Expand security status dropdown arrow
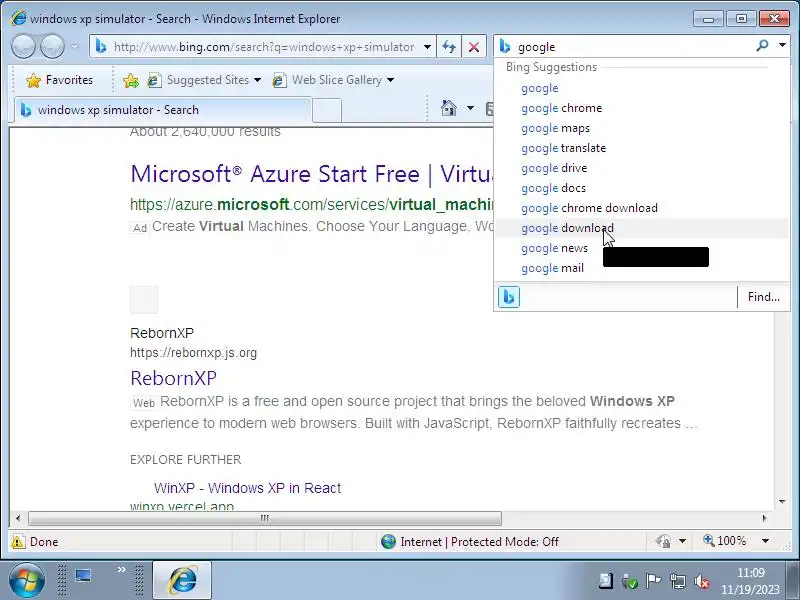 click(x=682, y=541)
